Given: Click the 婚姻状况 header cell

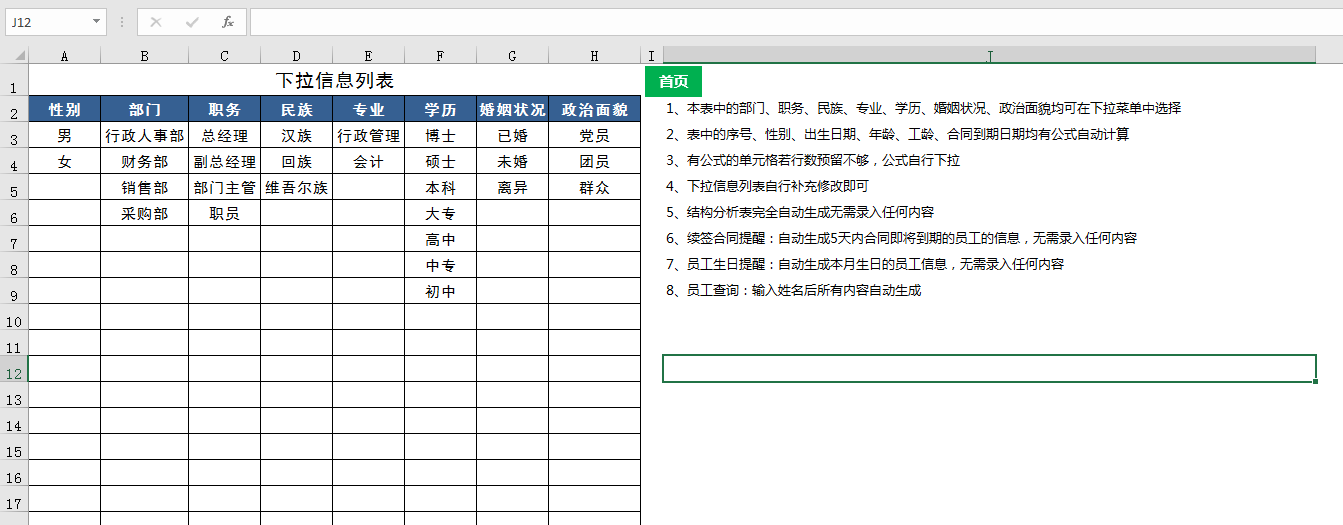Looking at the screenshot, I should pos(513,109).
